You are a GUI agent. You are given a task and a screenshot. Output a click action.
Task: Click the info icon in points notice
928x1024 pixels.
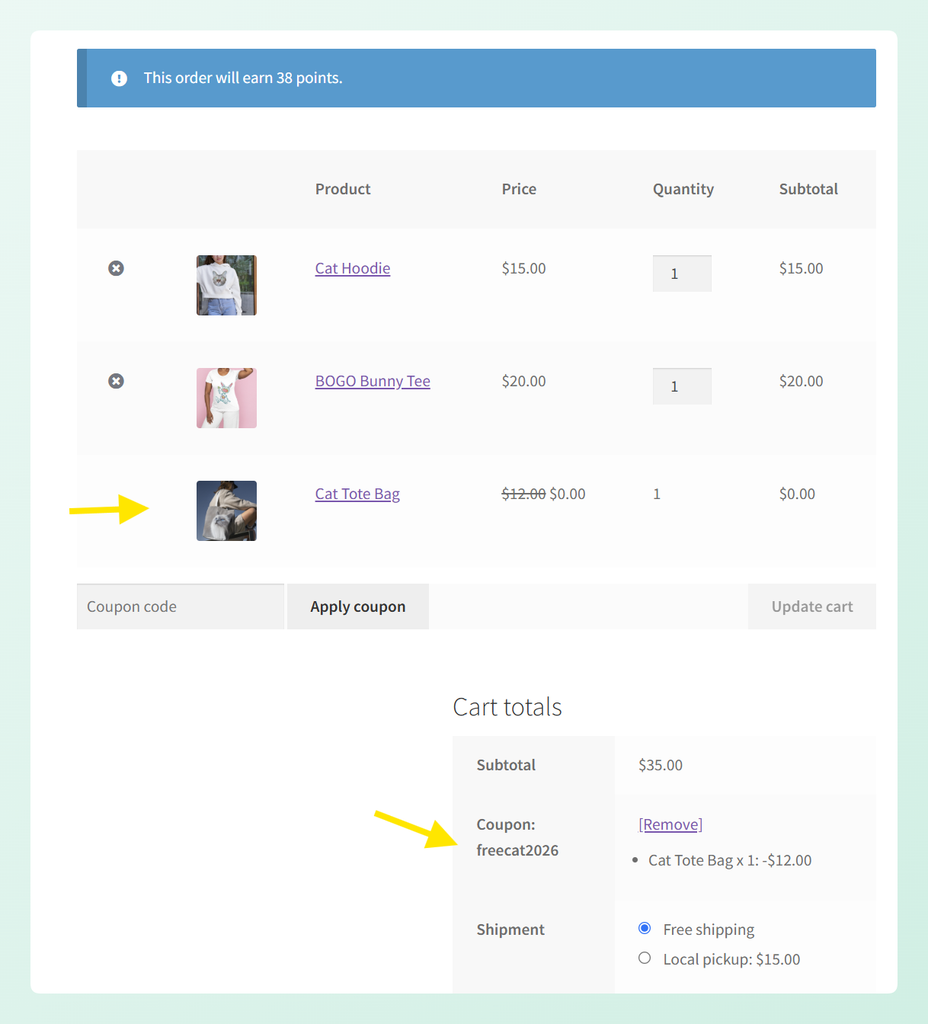119,78
